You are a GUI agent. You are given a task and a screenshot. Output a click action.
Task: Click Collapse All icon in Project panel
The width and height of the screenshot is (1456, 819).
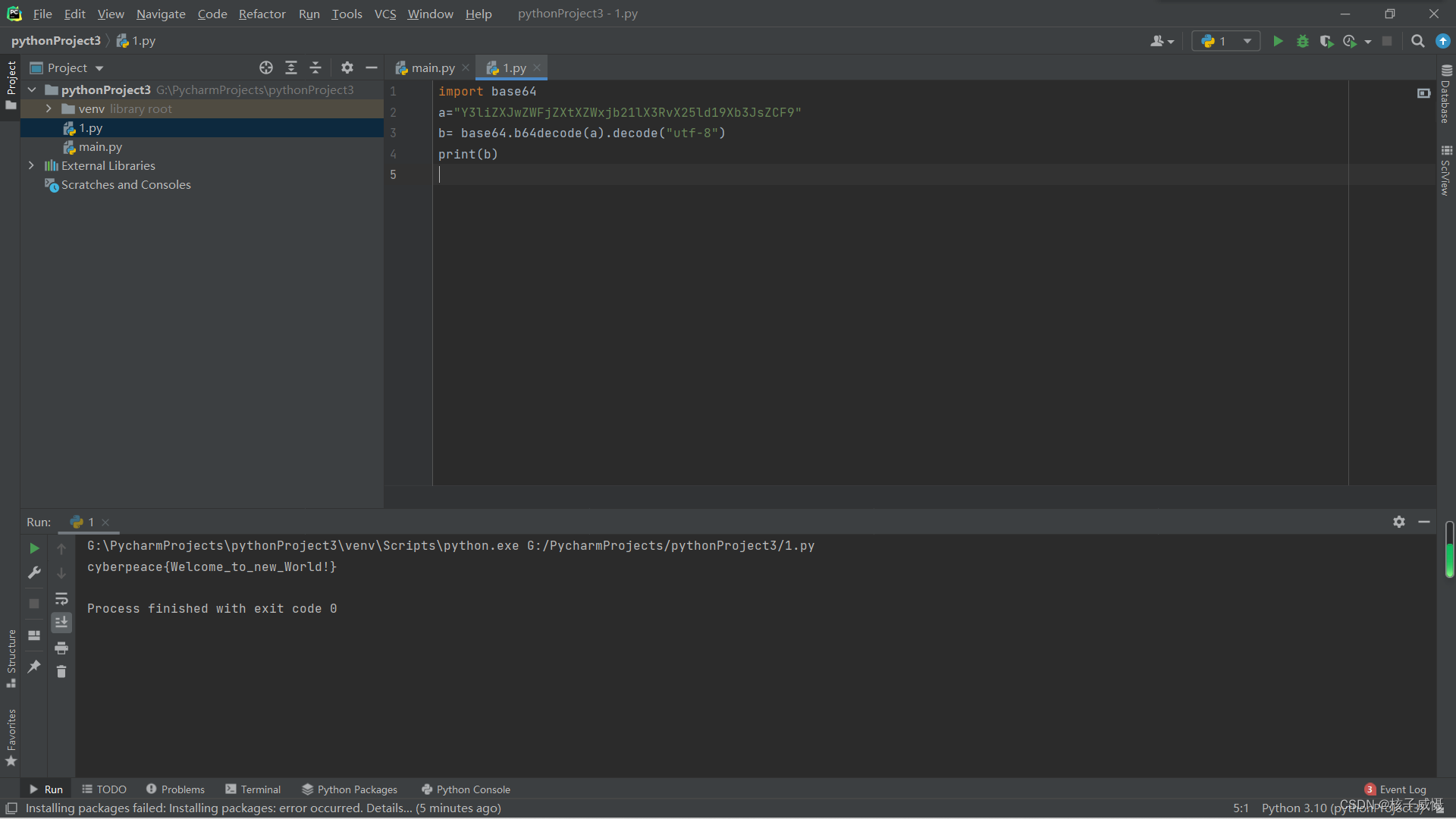(315, 67)
